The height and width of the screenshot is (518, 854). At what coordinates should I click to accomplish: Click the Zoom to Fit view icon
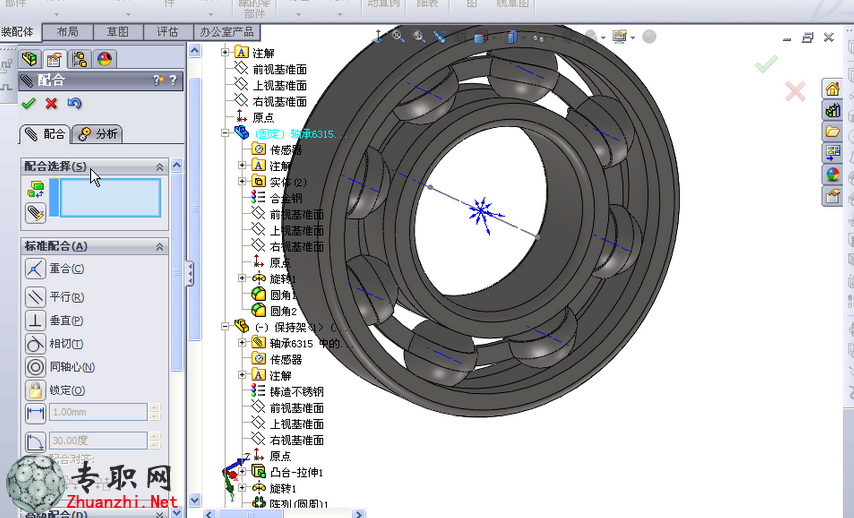coord(398,36)
